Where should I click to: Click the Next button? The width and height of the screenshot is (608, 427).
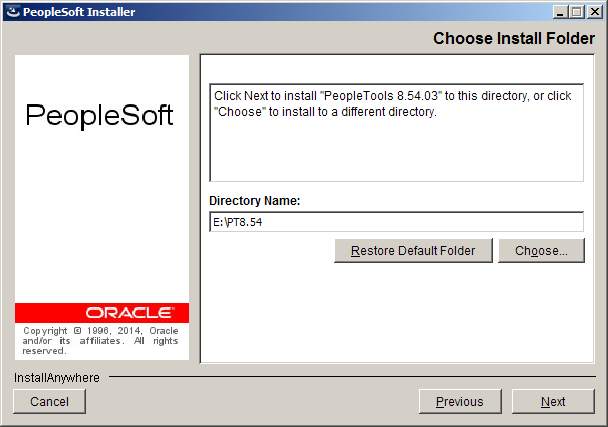pos(553,401)
